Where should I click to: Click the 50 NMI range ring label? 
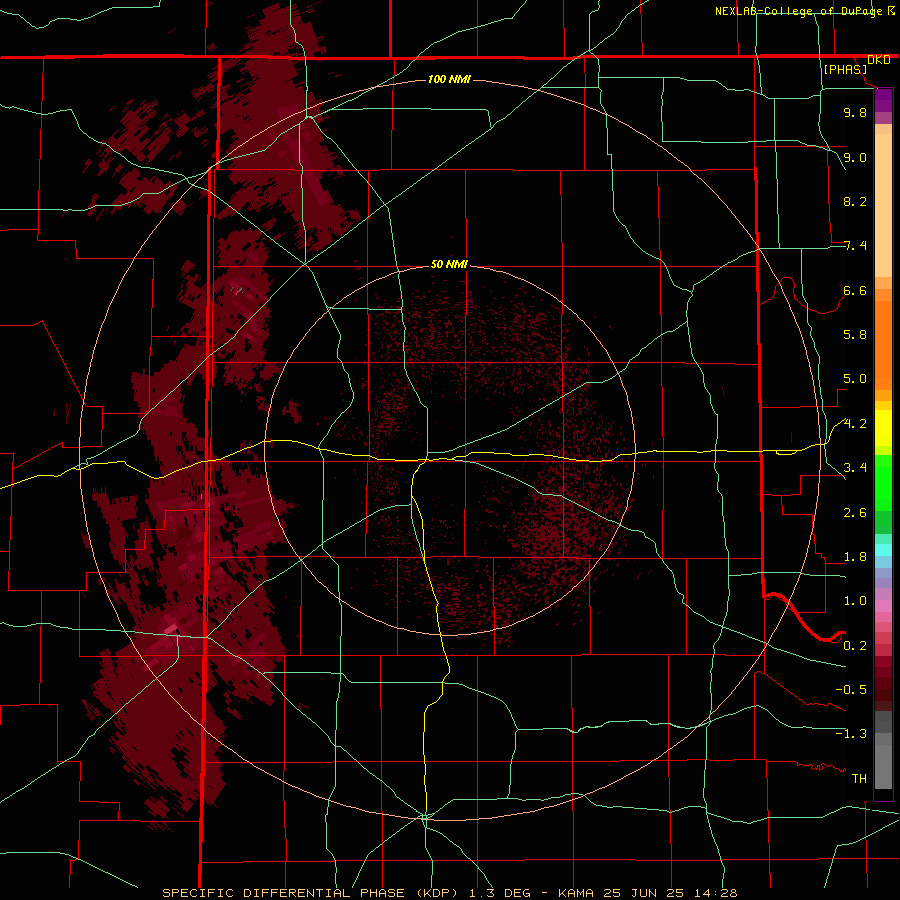[449, 265]
